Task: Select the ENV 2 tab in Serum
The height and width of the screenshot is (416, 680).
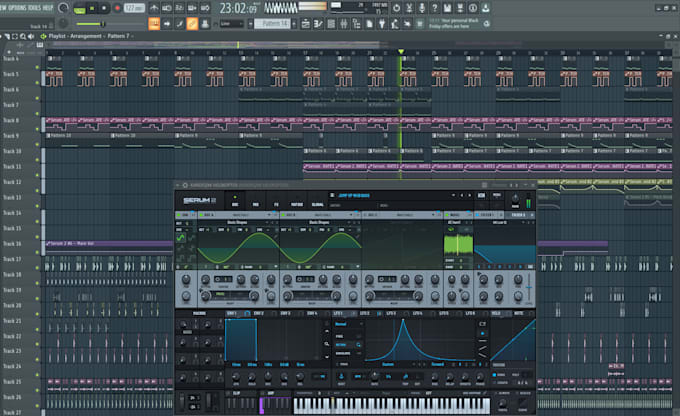Action: point(258,313)
